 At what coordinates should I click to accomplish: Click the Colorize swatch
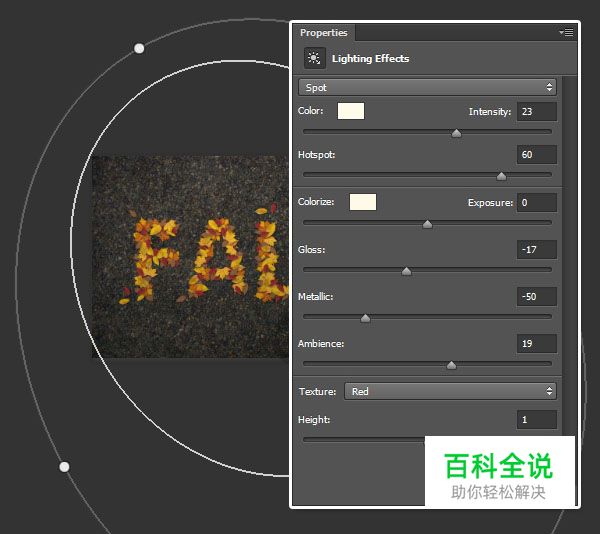362,202
